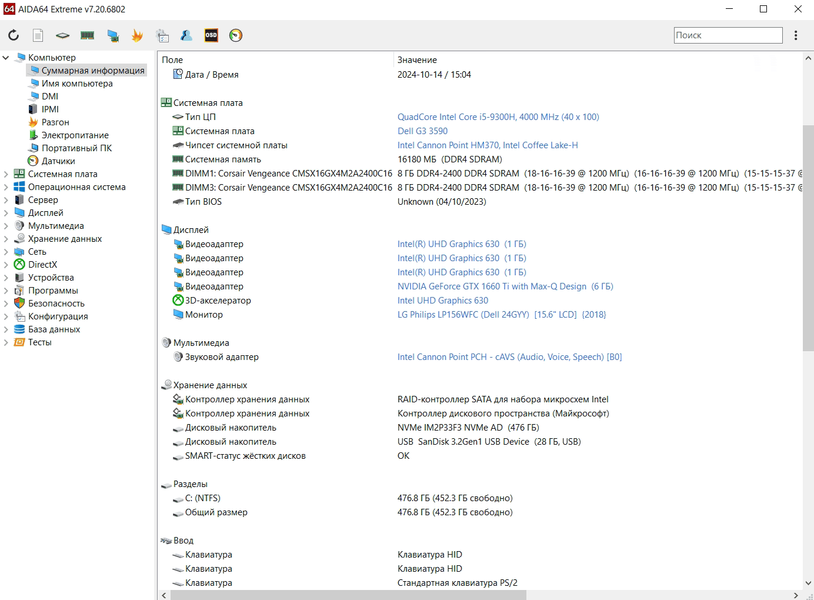Click the motherboard chip toolbar icon

click(x=62, y=35)
